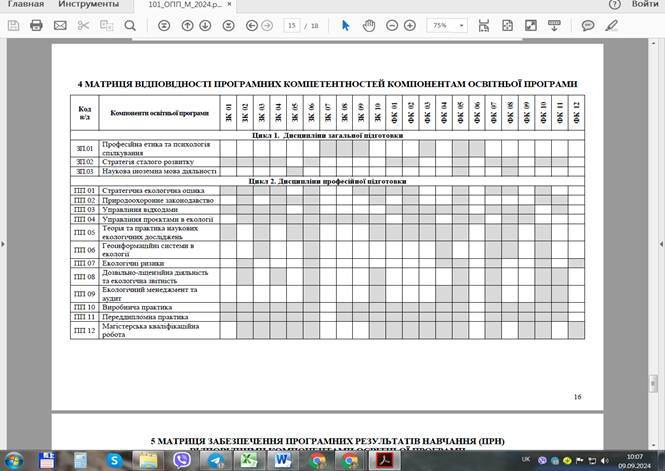
Task: Click the email envelope icon
Action: 60,25
